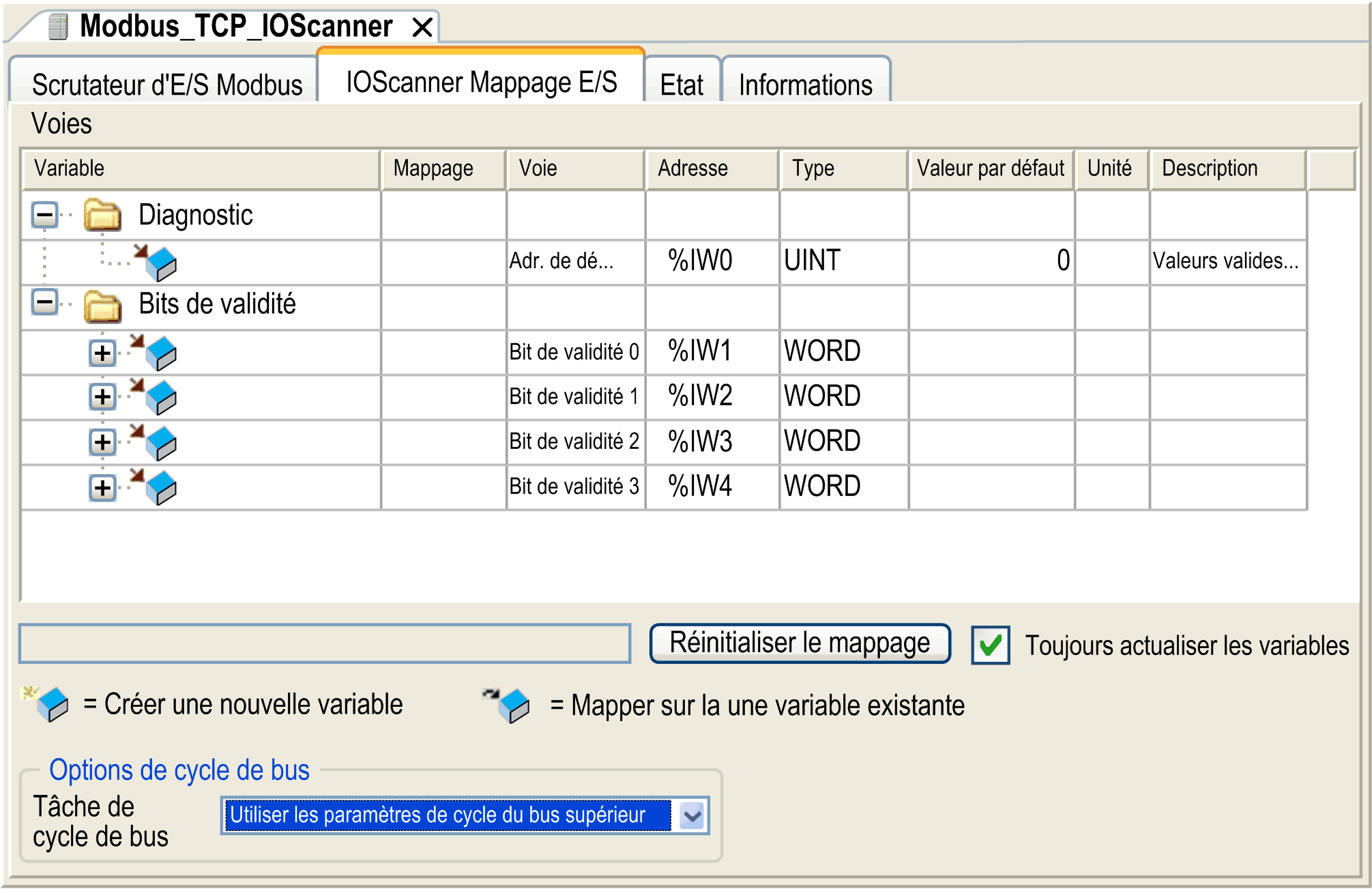The image size is (1372, 889).
Task: Click the WORD type cell for %IW1
Action: tap(844, 352)
